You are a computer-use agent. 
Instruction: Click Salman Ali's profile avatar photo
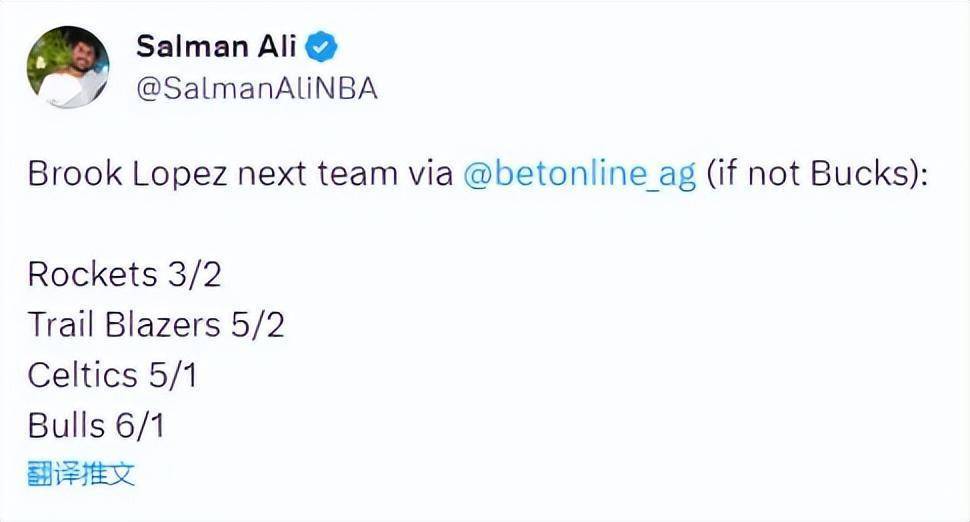pos(67,67)
